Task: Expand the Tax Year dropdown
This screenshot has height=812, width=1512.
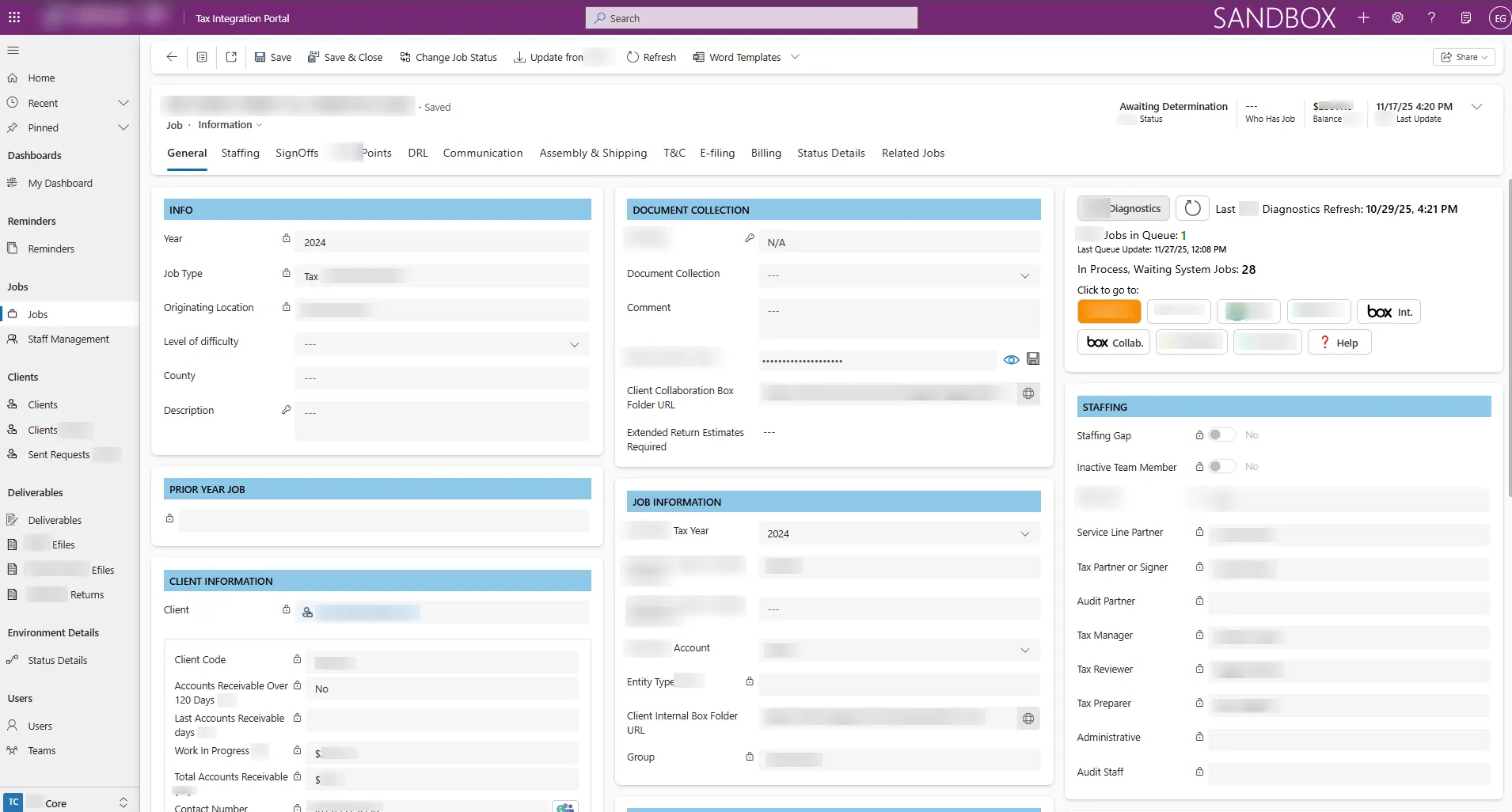Action: click(1025, 534)
